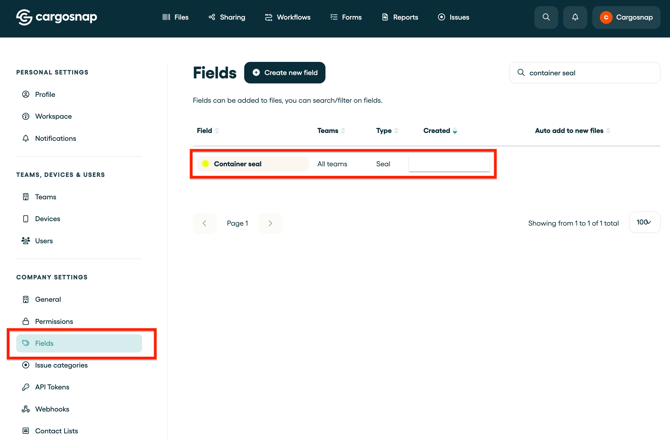This screenshot has height=444, width=670.
Task: Open the Reports menu
Action: coord(400,17)
